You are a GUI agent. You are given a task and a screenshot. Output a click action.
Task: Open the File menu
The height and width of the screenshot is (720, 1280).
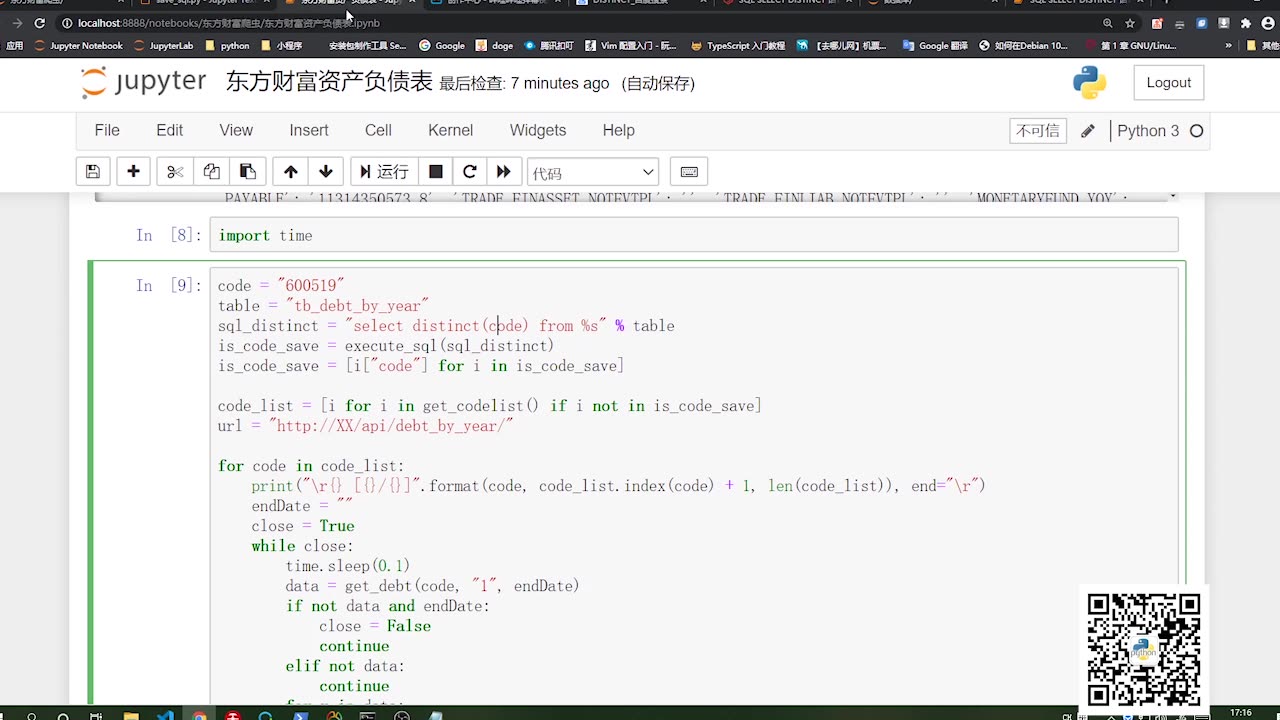(x=107, y=130)
